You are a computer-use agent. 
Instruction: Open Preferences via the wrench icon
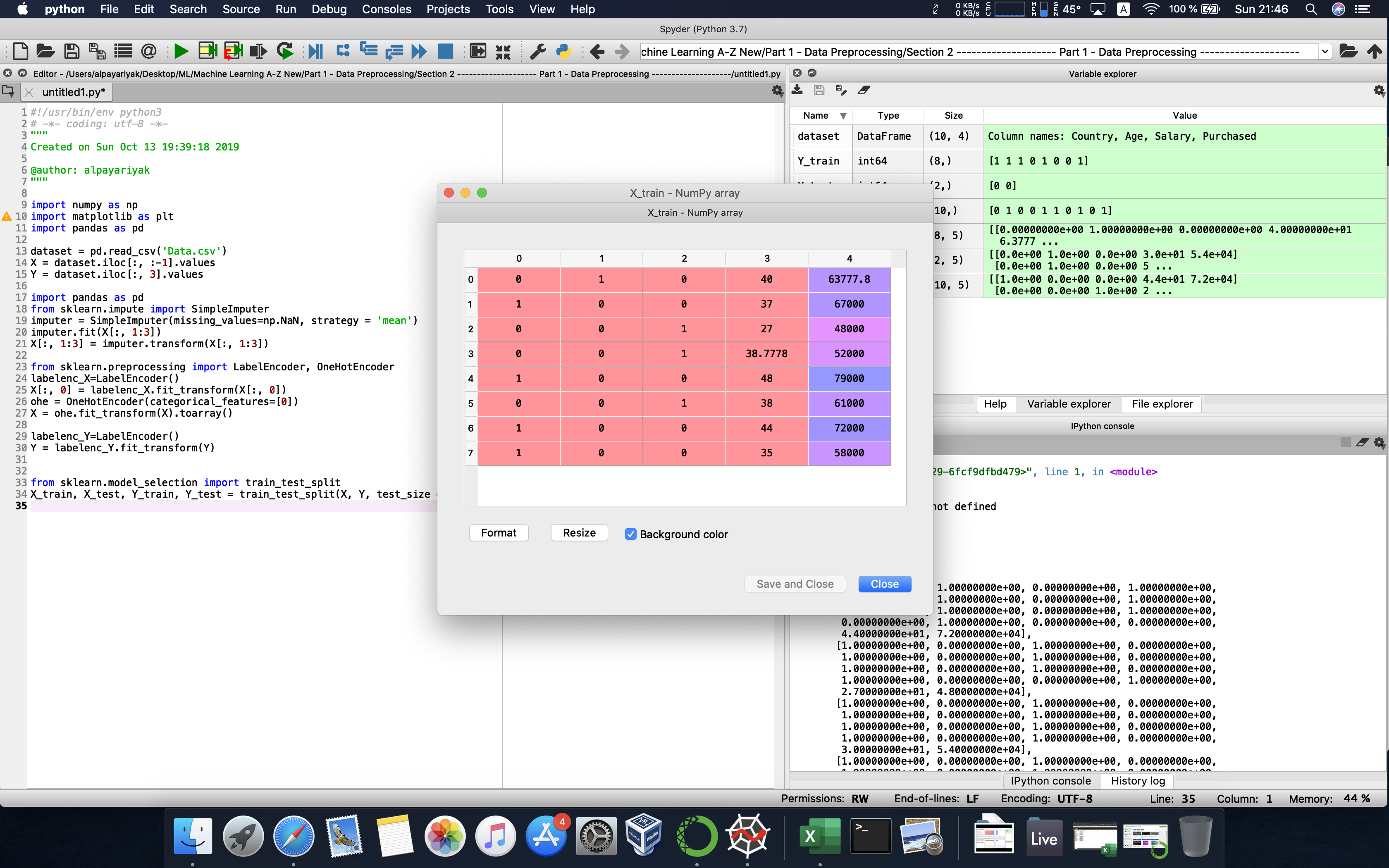(x=538, y=52)
